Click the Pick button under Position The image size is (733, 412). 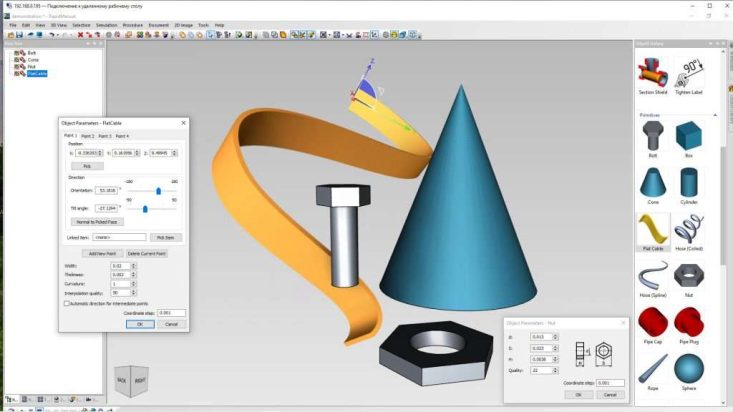(x=87, y=166)
